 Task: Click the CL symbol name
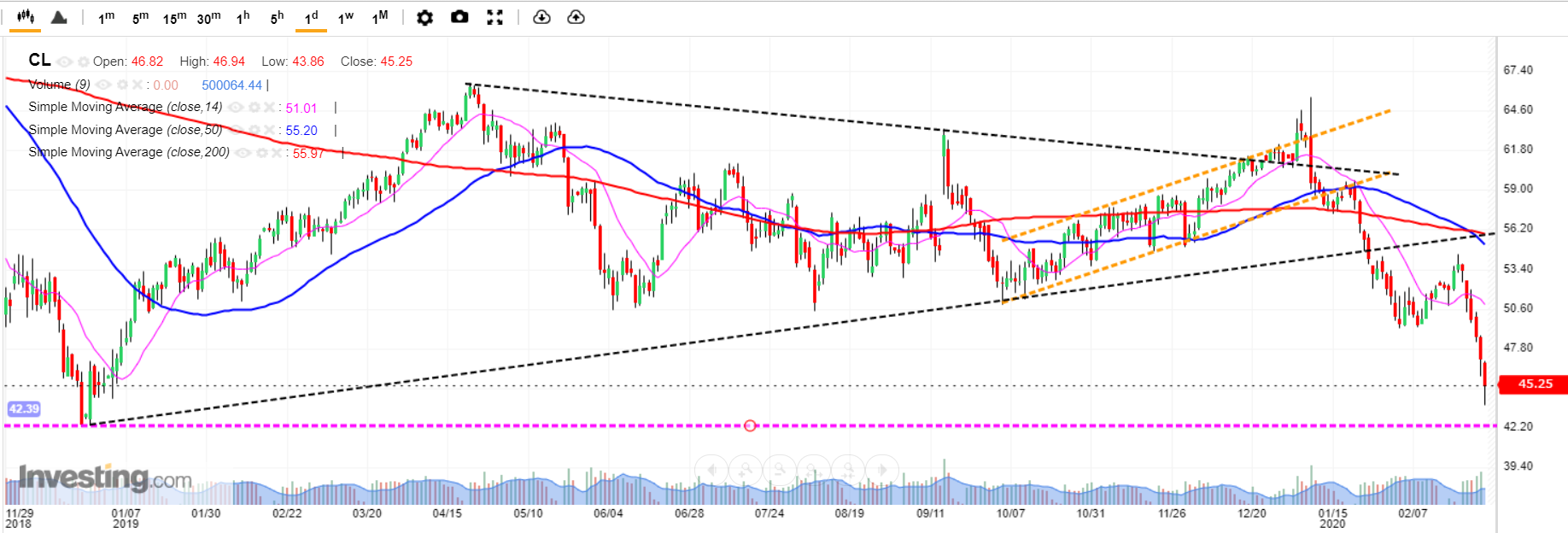tap(39, 60)
